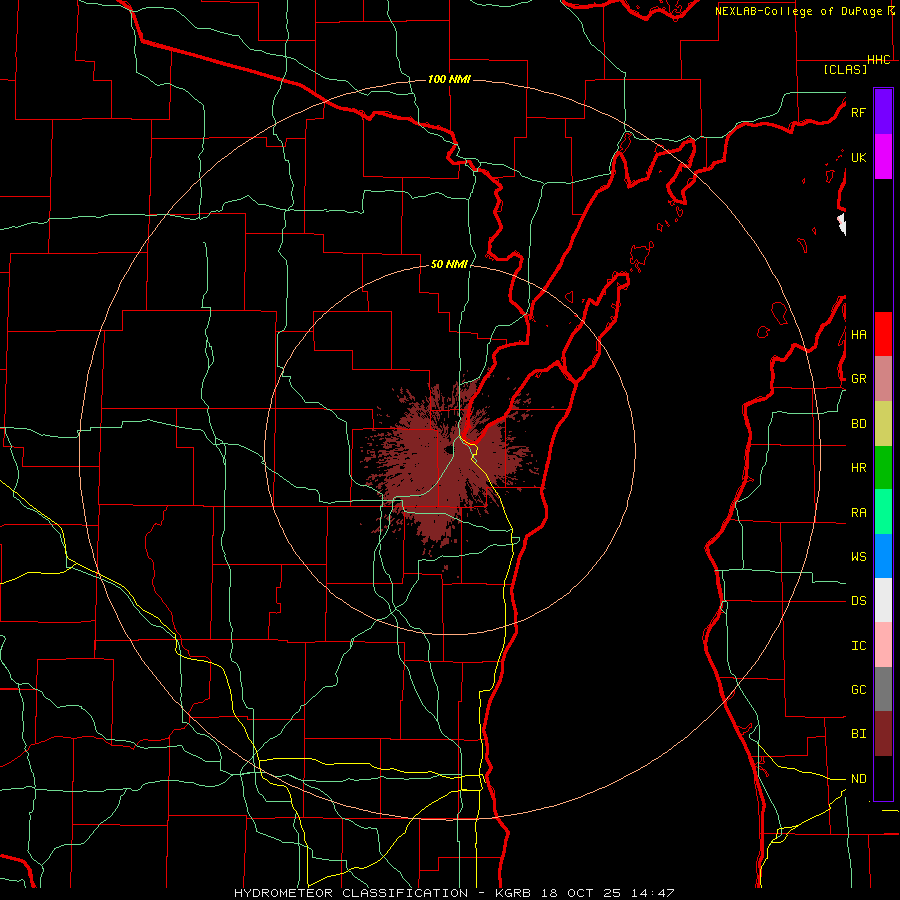Click the 'HA' legend label
The width and height of the screenshot is (900, 900).
tap(858, 334)
